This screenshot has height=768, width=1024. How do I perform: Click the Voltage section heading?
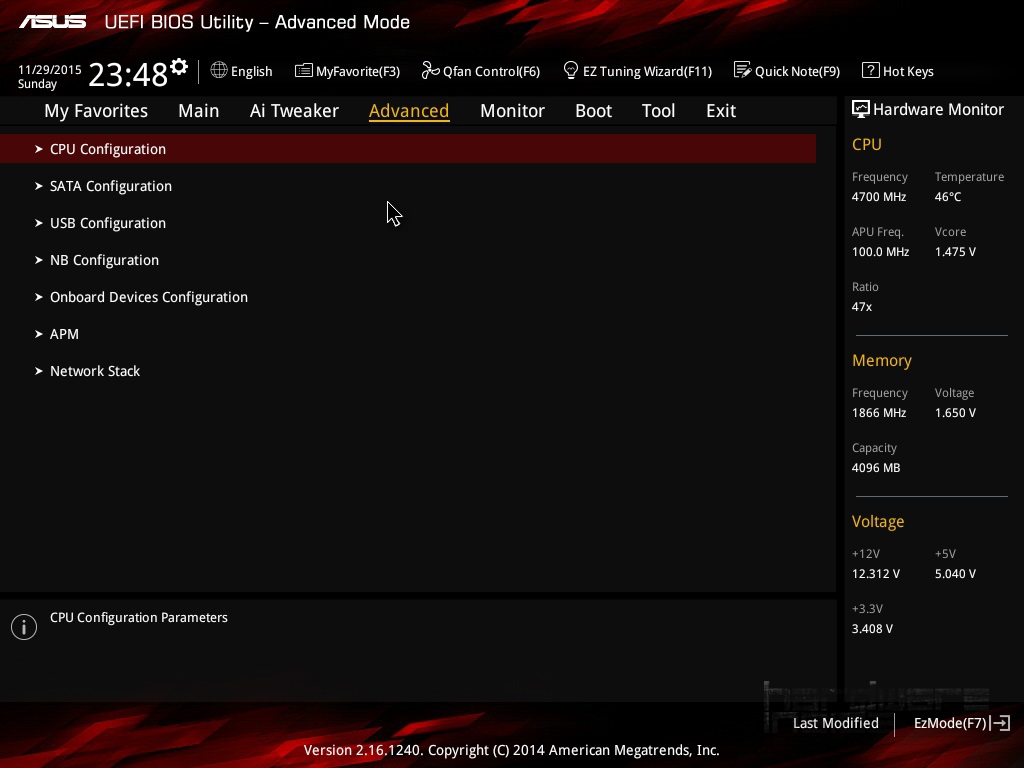[x=878, y=521]
